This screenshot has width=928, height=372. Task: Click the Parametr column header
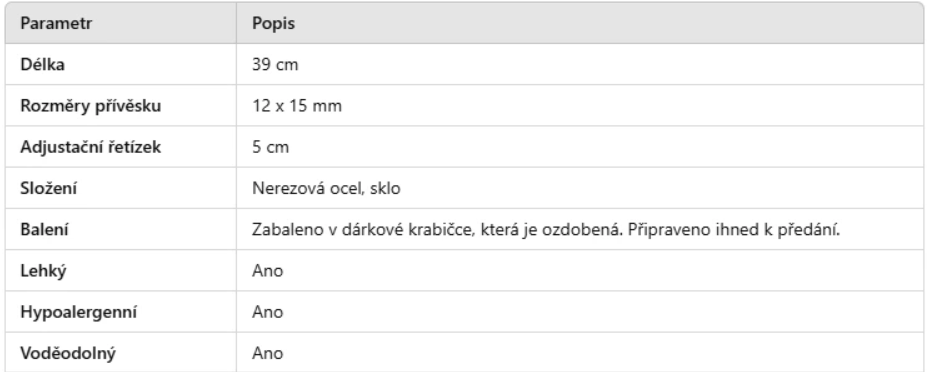[x=56, y=24]
